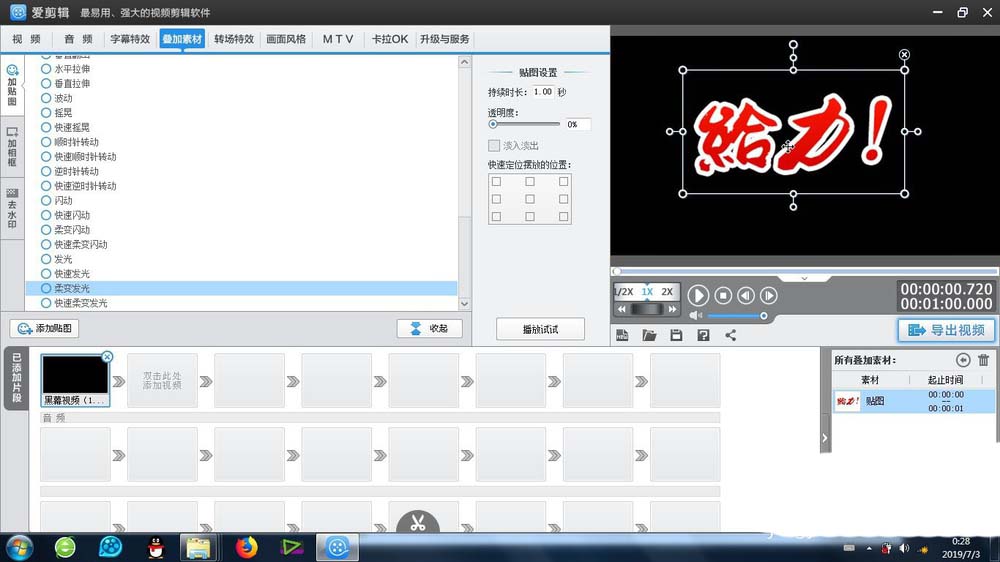Select the 贴图 overlay row in list
Viewport: 1000px width, 562px height.
coord(914,401)
